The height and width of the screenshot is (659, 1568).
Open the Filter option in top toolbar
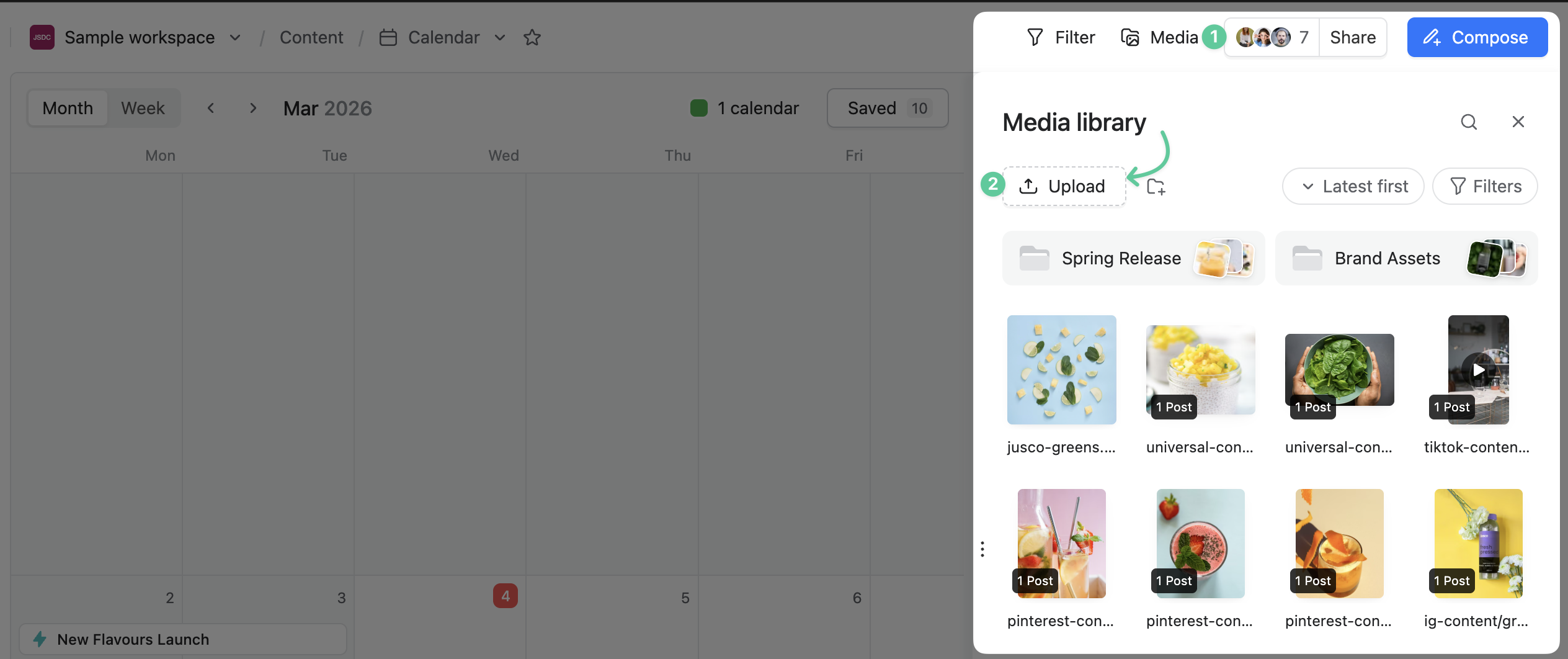pos(1061,38)
